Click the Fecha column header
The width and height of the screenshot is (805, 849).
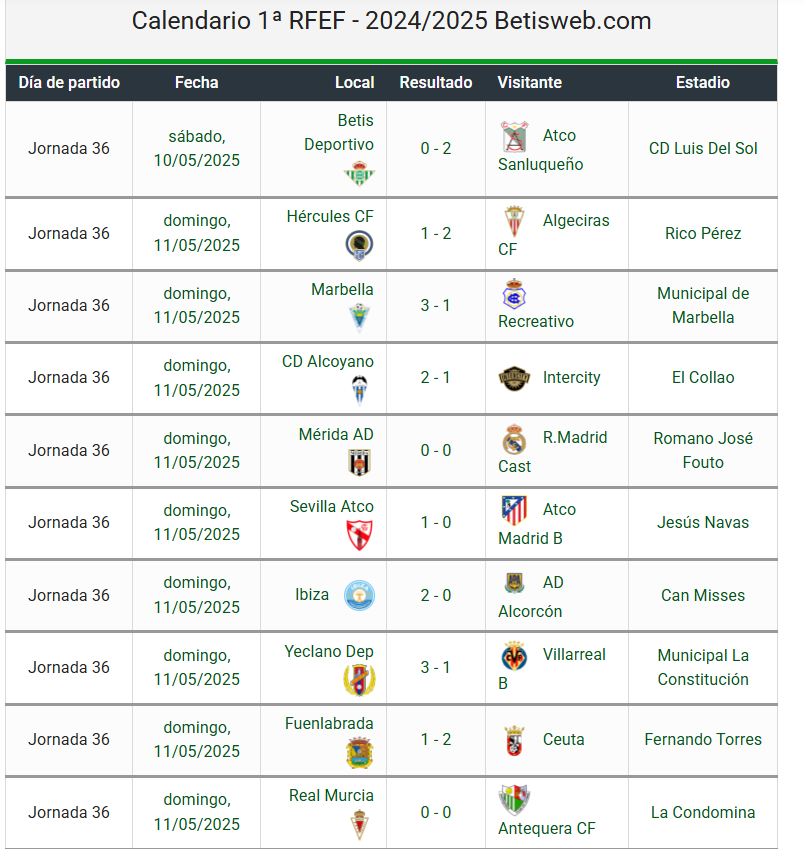point(197,82)
